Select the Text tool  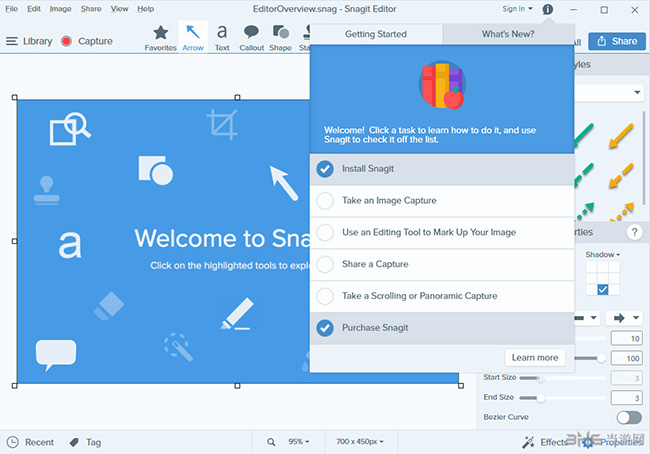(222, 37)
